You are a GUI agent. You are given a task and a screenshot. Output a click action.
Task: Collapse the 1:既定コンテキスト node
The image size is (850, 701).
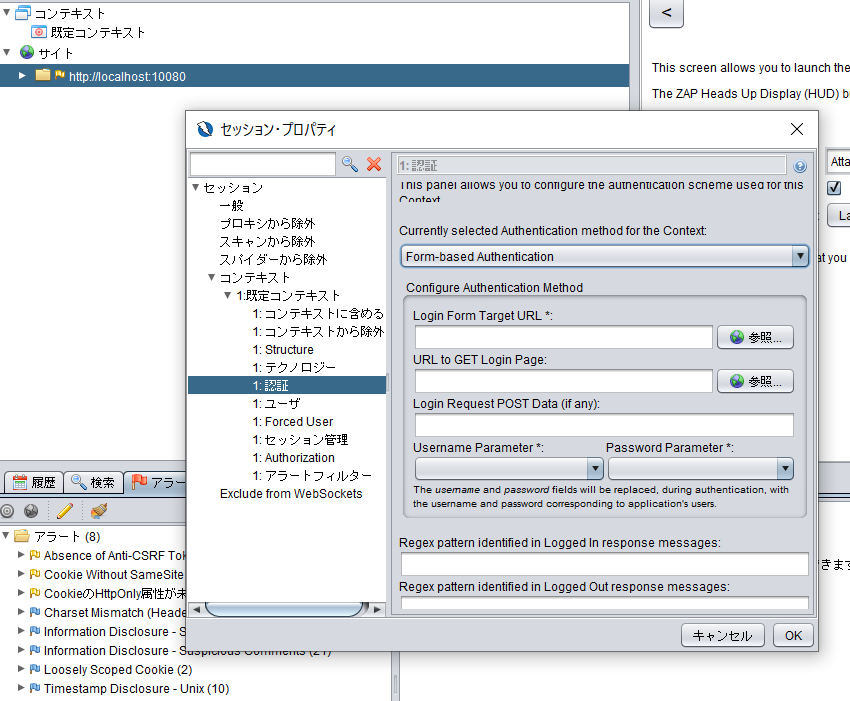coord(228,295)
